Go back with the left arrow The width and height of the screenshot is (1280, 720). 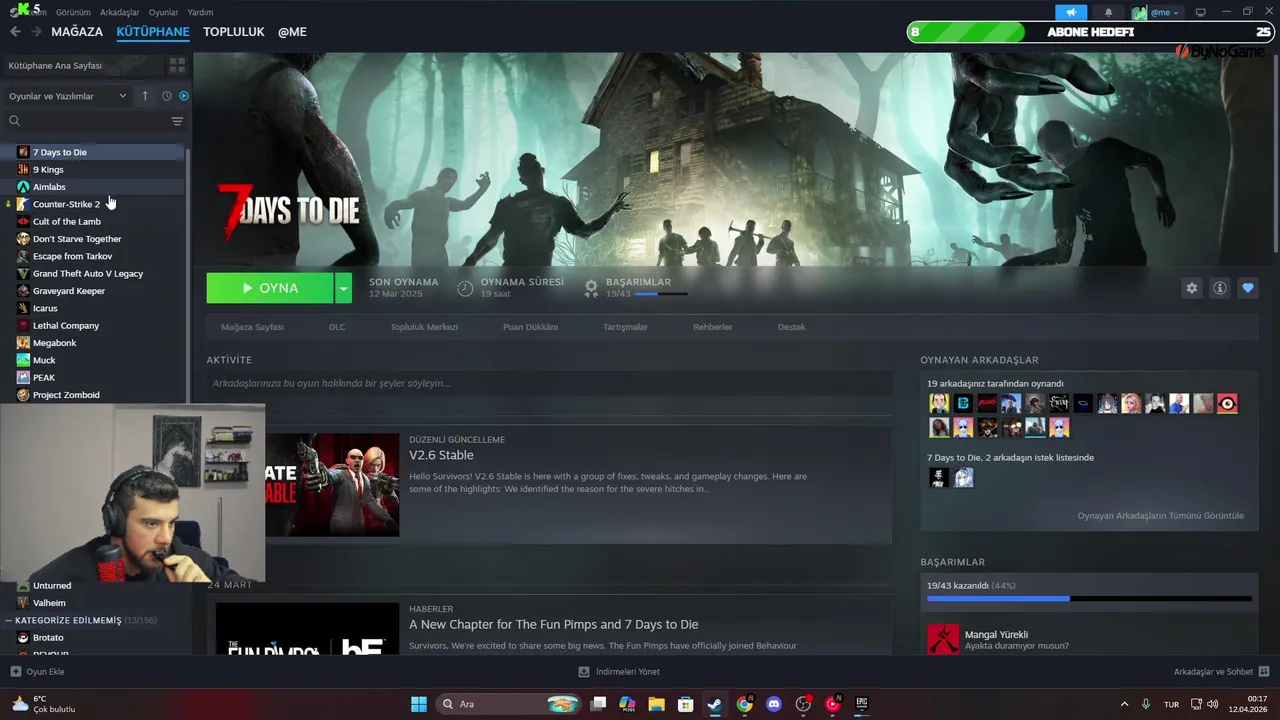pos(15,32)
